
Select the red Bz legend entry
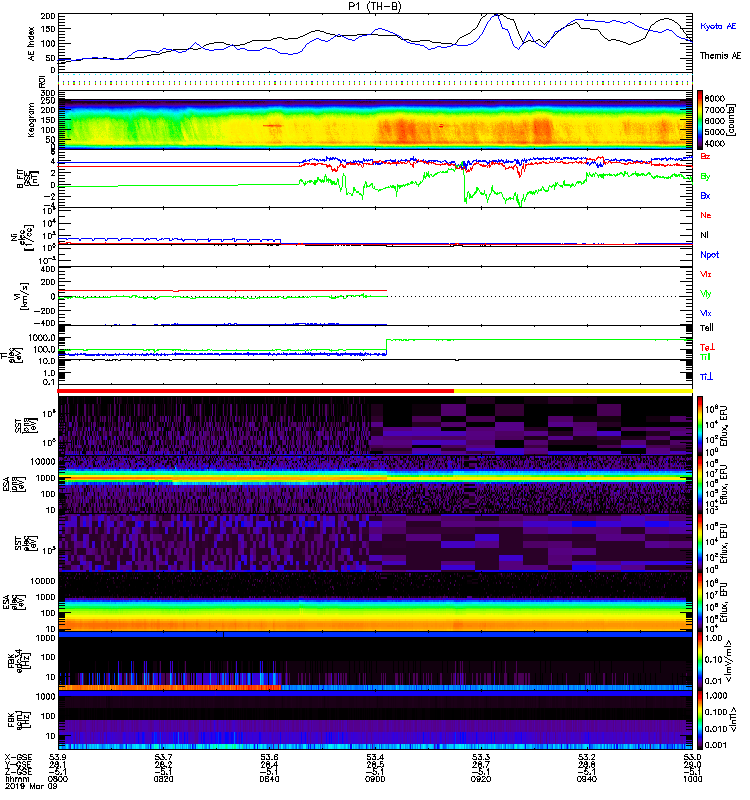tap(706, 157)
